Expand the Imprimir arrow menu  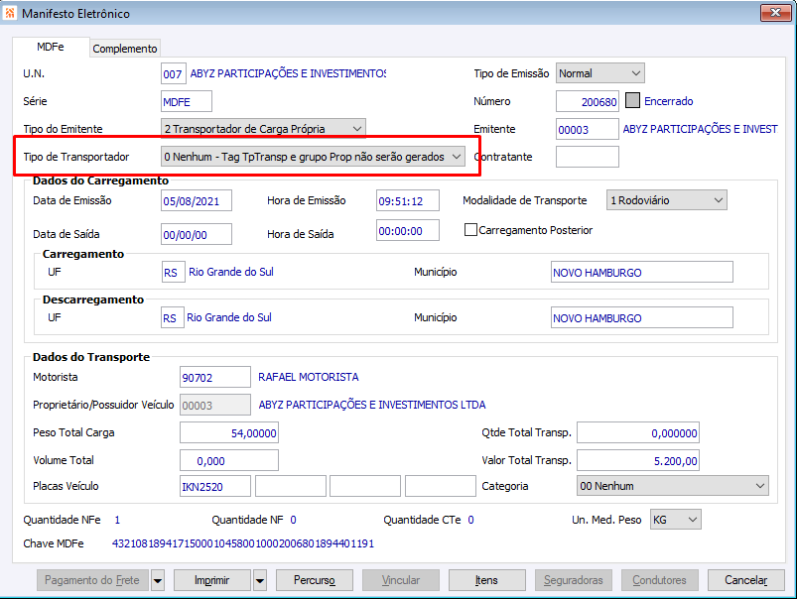click(260, 580)
